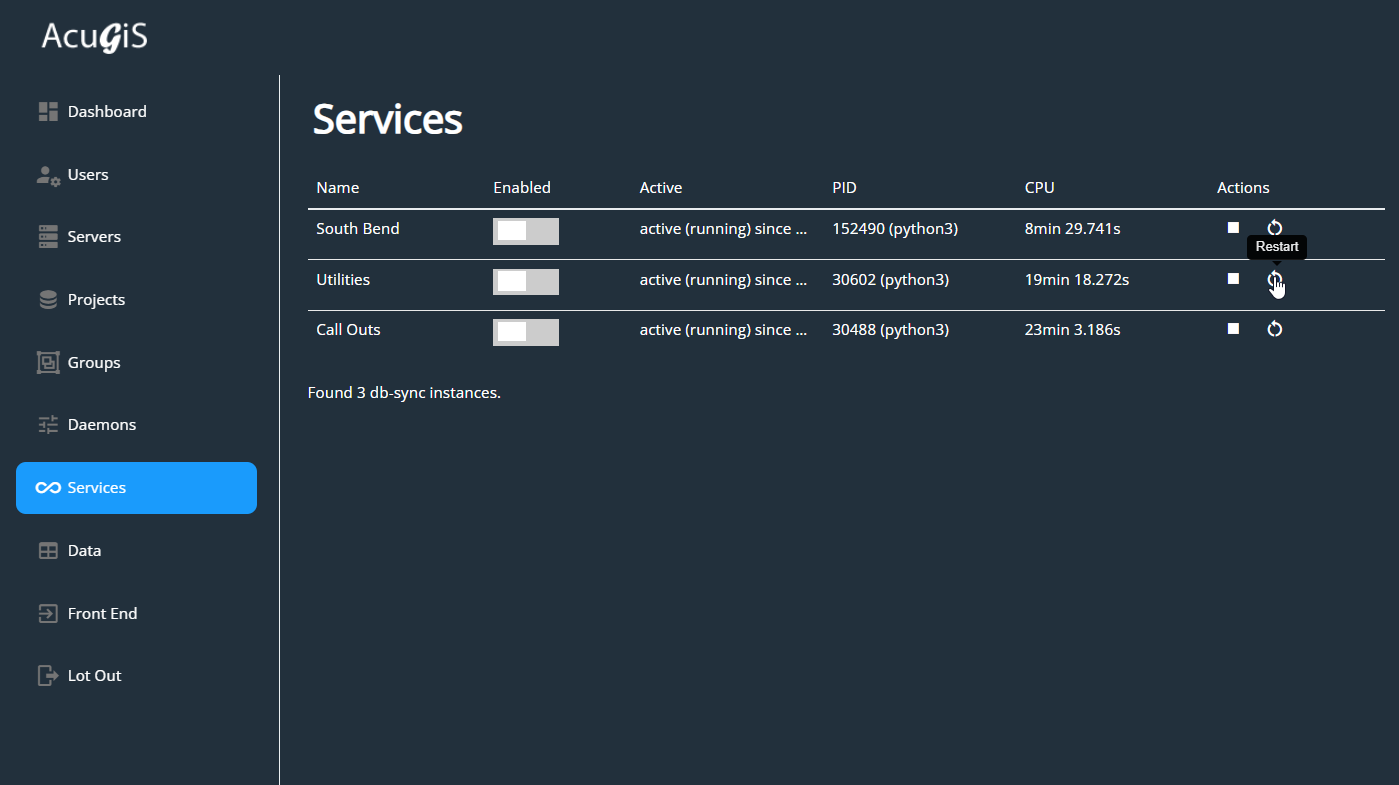Click the AcuGIS logo
Image resolution: width=1399 pixels, height=785 pixels.
point(95,37)
